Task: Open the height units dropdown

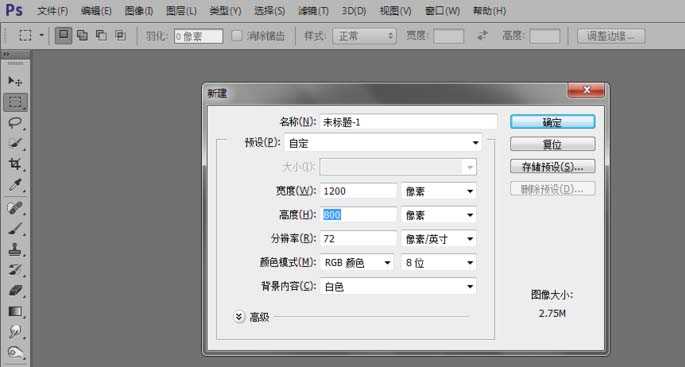Action: [x=439, y=215]
